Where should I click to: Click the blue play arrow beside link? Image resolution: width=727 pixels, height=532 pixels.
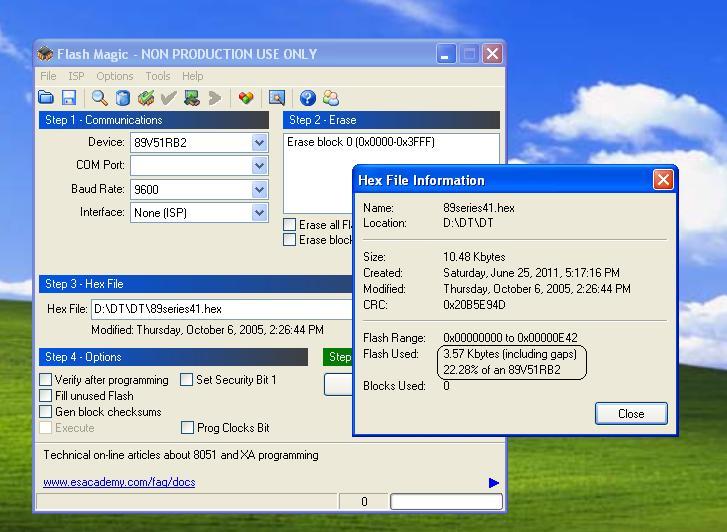click(x=494, y=483)
